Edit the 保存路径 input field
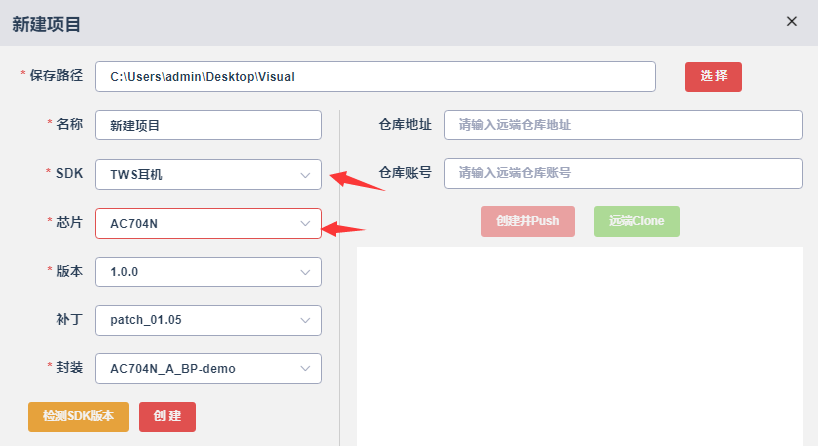 pos(375,77)
